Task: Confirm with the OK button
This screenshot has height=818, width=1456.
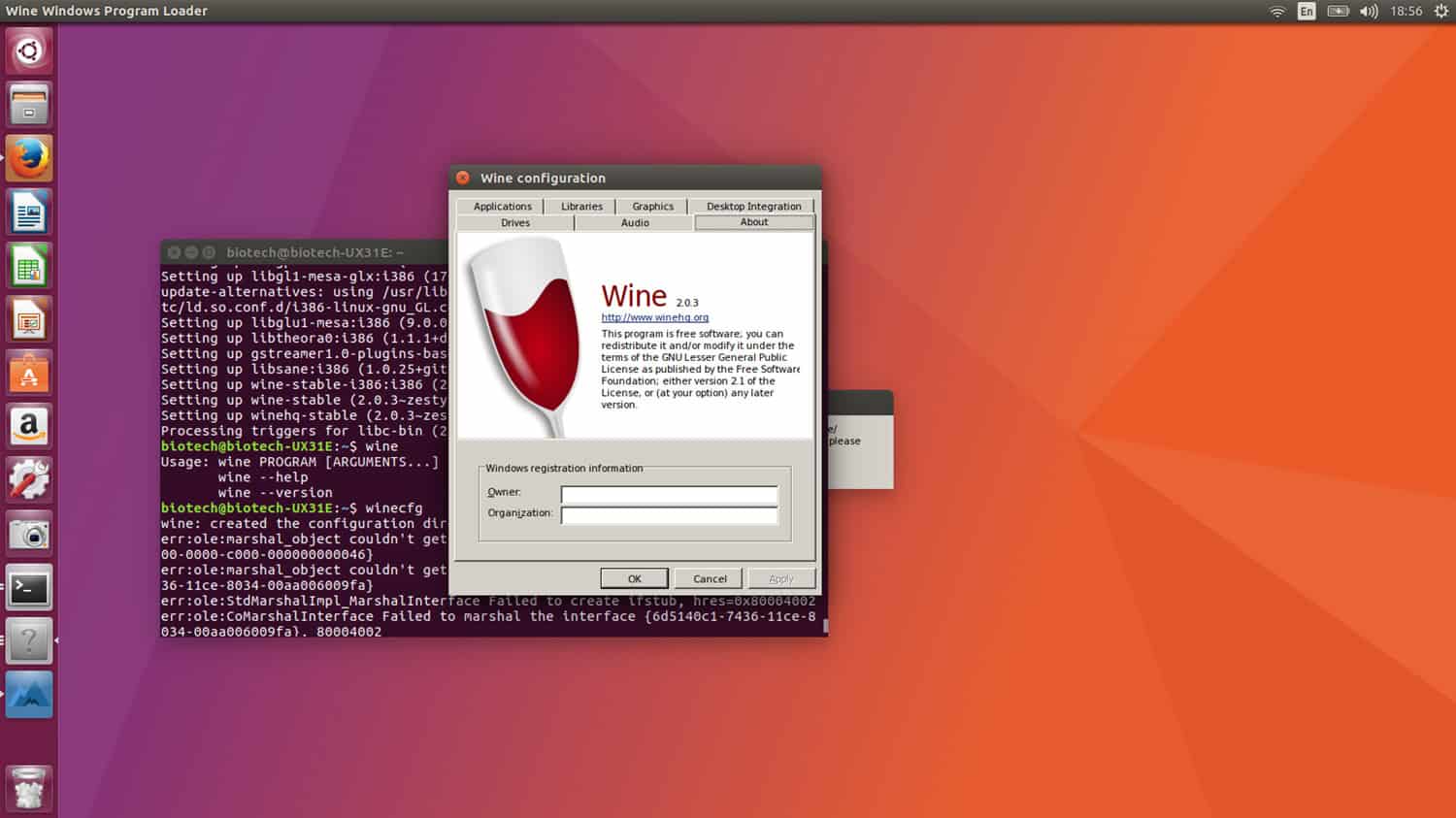Action: (634, 578)
